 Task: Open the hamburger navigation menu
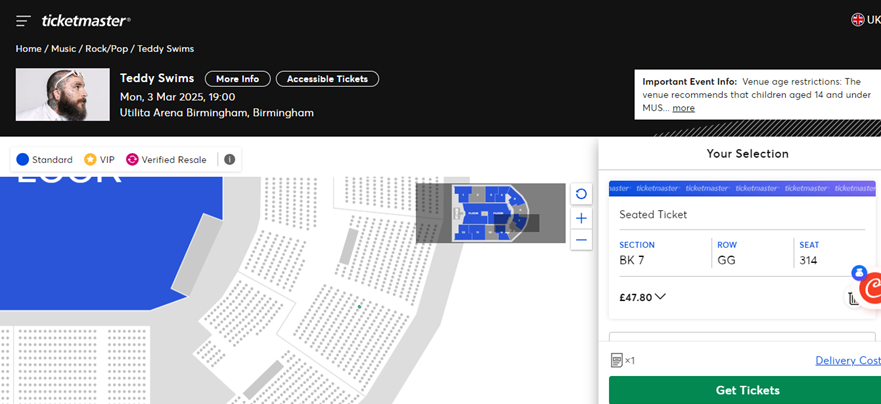pos(23,21)
